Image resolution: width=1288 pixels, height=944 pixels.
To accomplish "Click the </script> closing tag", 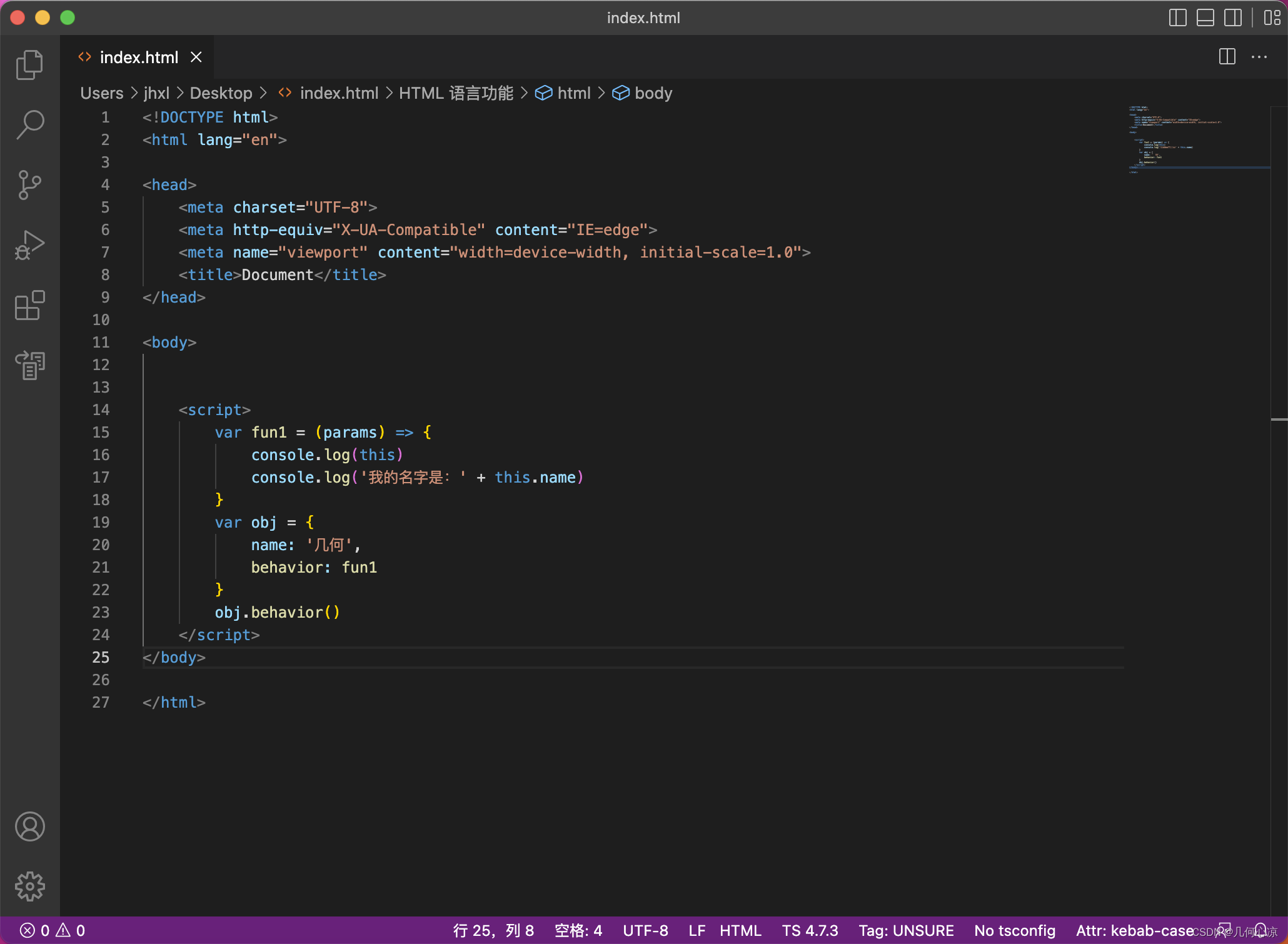I will pos(219,635).
